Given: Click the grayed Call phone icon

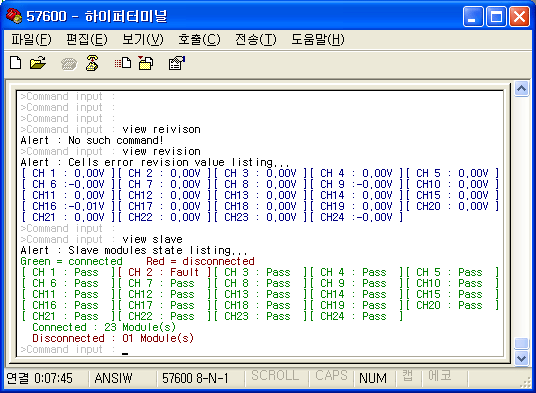Looking at the screenshot, I should tap(69, 64).
